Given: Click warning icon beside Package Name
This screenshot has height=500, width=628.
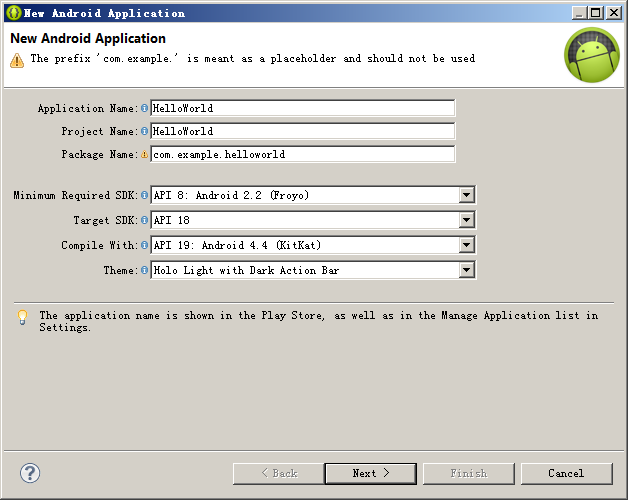Looking at the screenshot, I should [x=144, y=154].
